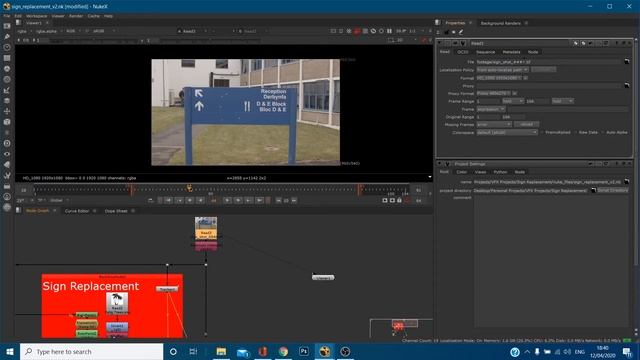This screenshot has height=360, width=640.
Task: Open the Channel nodes toolbar menu
Action: (7, 58)
